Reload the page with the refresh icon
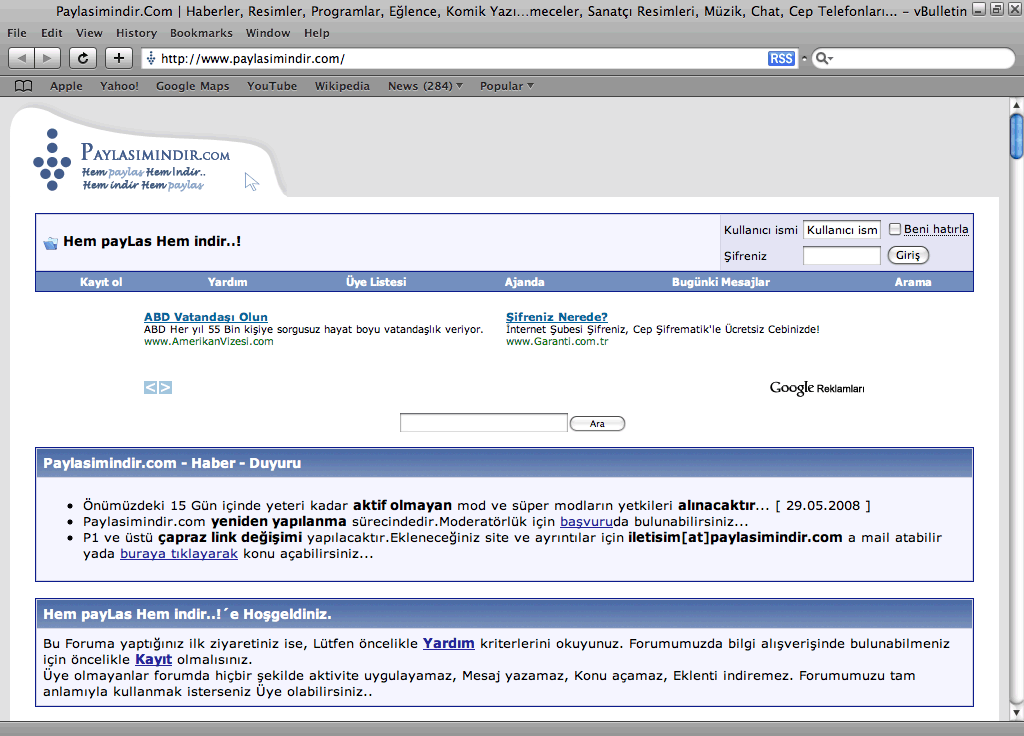1024x736 pixels. pyautogui.click(x=83, y=58)
